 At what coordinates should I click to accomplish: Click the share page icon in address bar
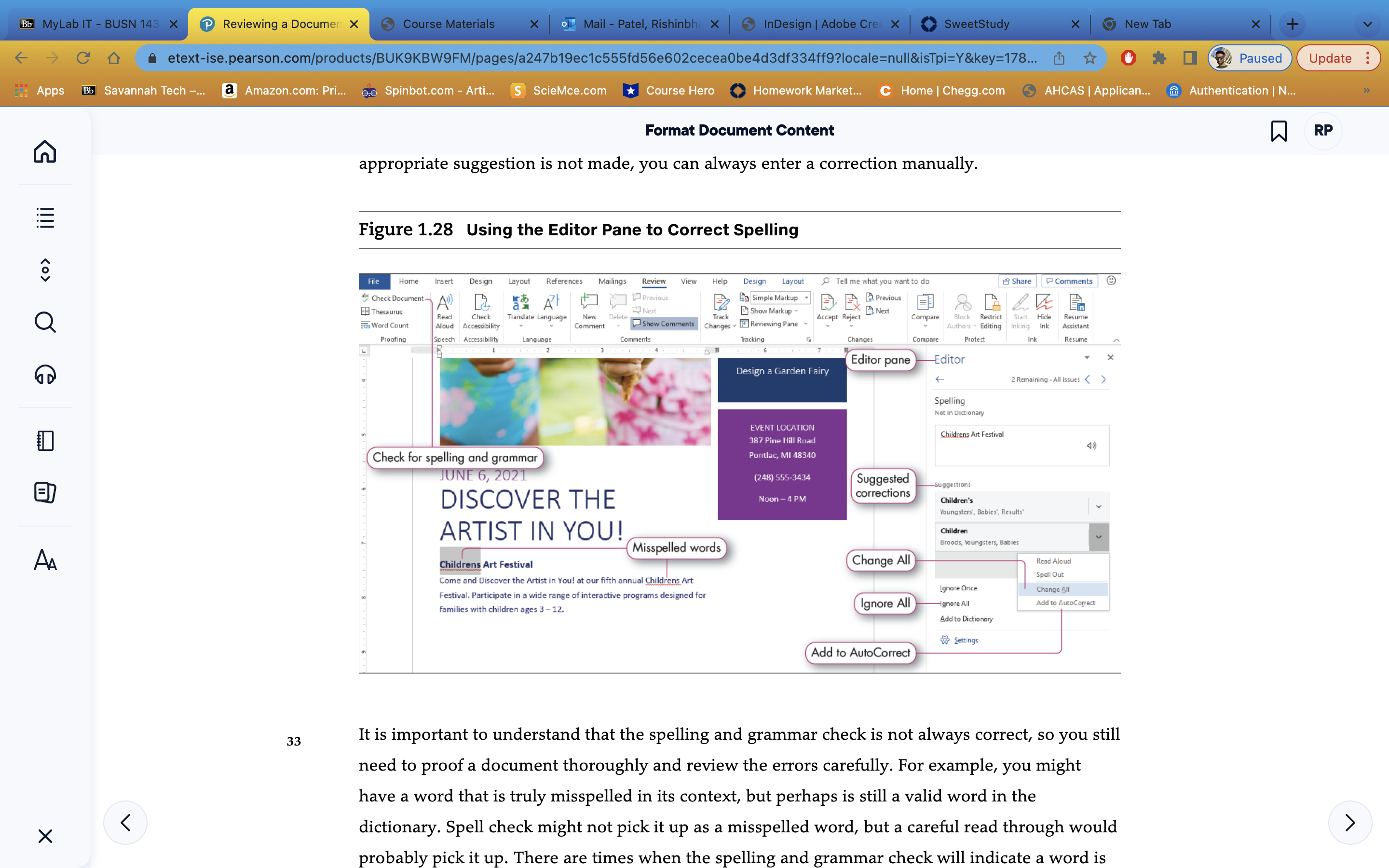tap(1059, 58)
